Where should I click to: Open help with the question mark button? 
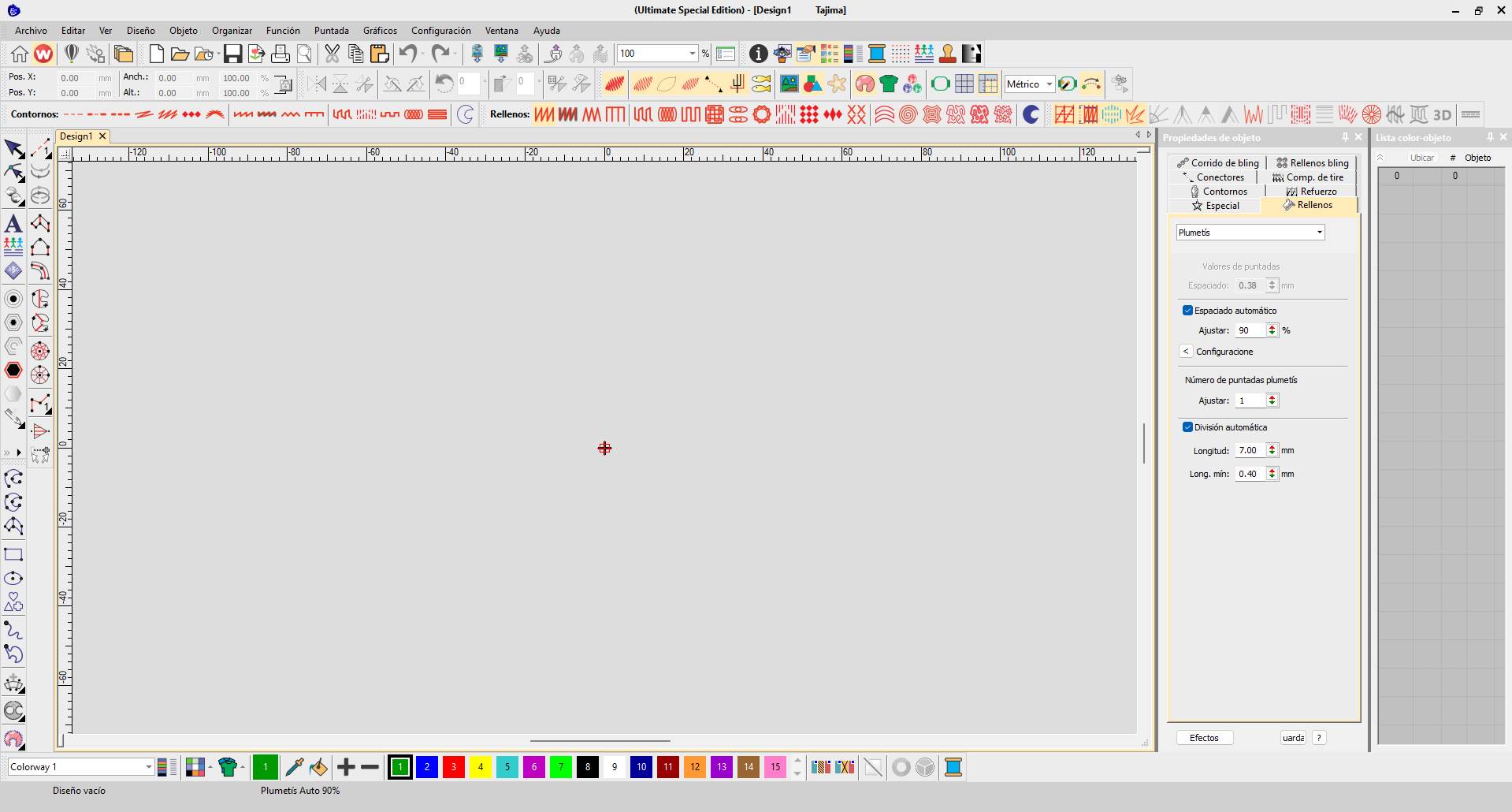[1319, 738]
